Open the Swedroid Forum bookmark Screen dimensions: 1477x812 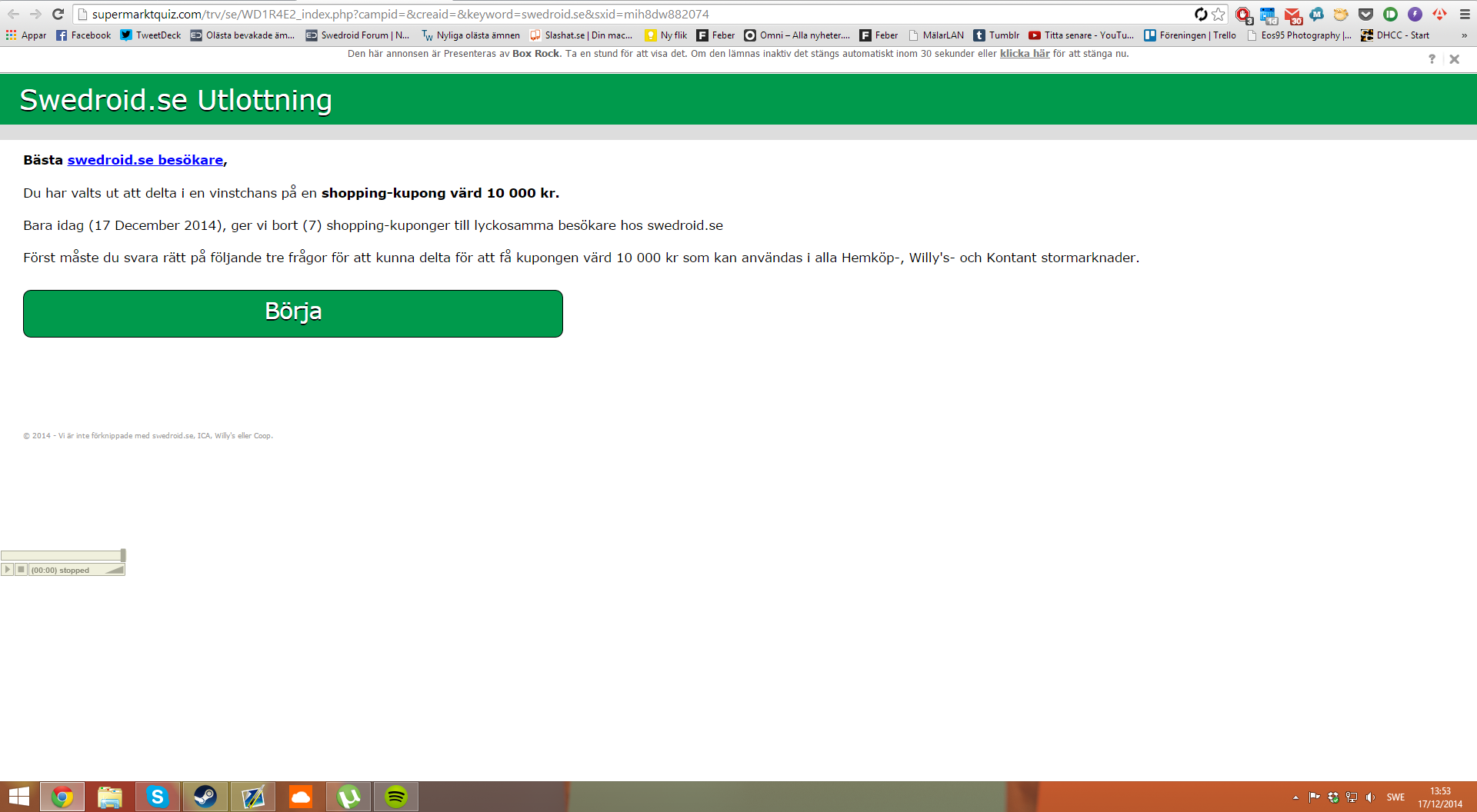tap(358, 35)
